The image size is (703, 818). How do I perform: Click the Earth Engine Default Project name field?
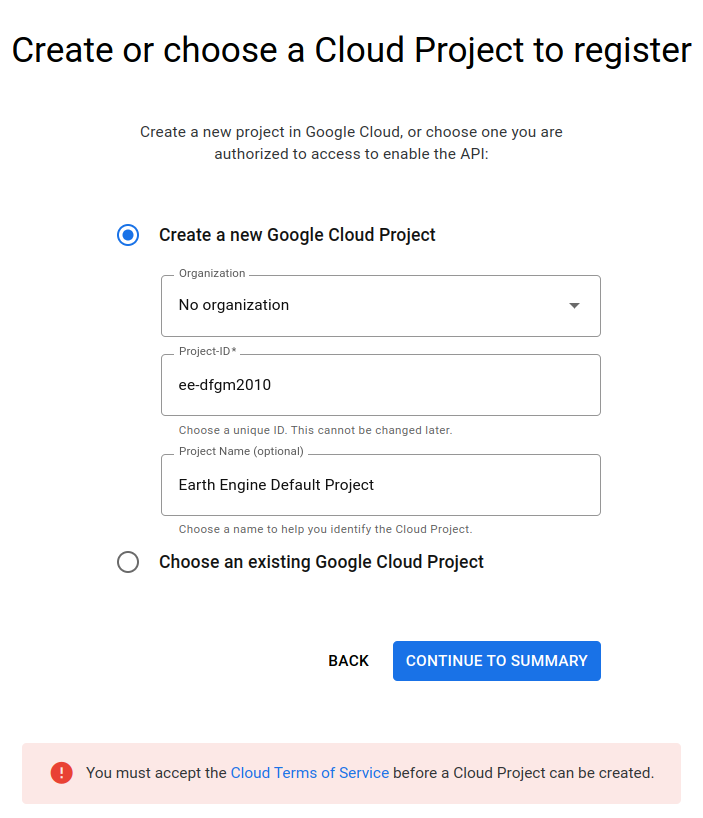[x=380, y=485]
